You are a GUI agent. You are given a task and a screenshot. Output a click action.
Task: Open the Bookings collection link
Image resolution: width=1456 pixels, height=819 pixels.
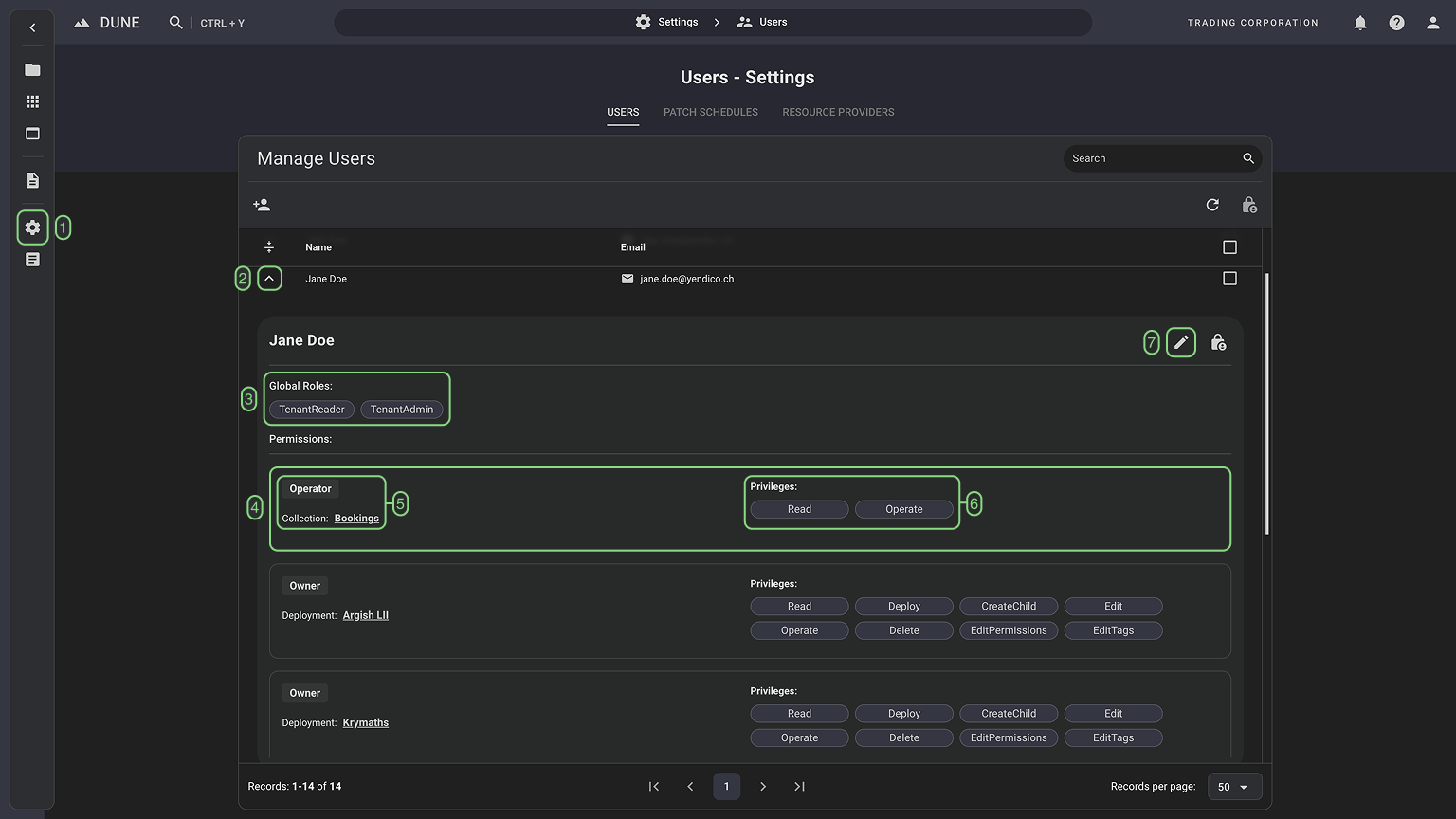tap(356, 519)
